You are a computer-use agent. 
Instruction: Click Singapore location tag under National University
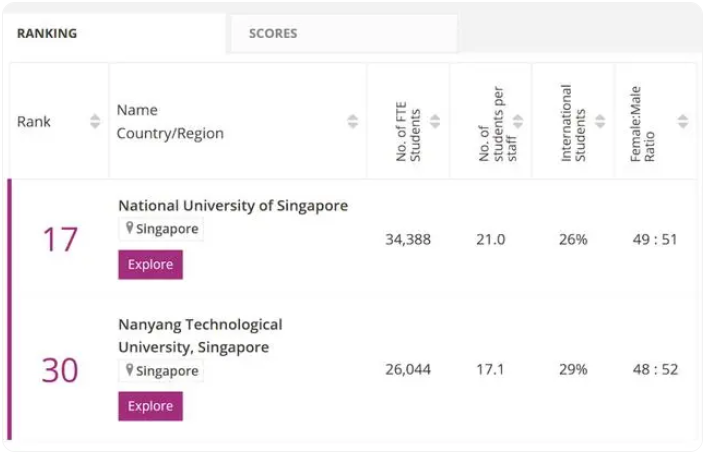[161, 229]
